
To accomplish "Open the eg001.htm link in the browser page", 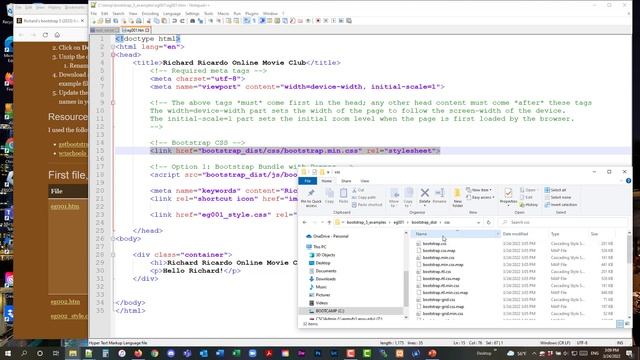I will [65, 207].
